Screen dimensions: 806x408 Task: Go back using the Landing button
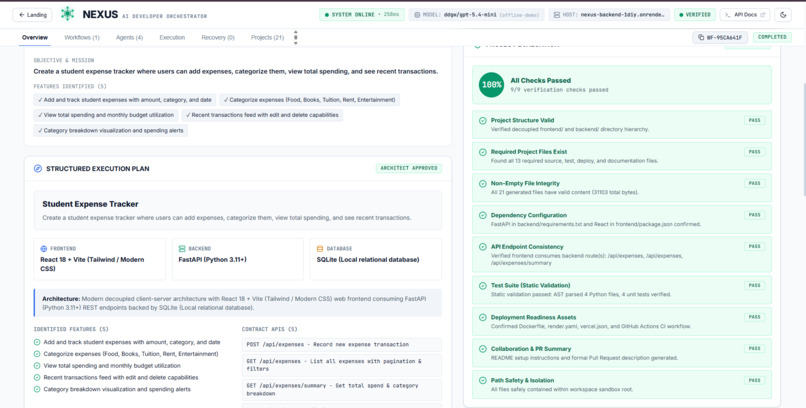click(32, 15)
